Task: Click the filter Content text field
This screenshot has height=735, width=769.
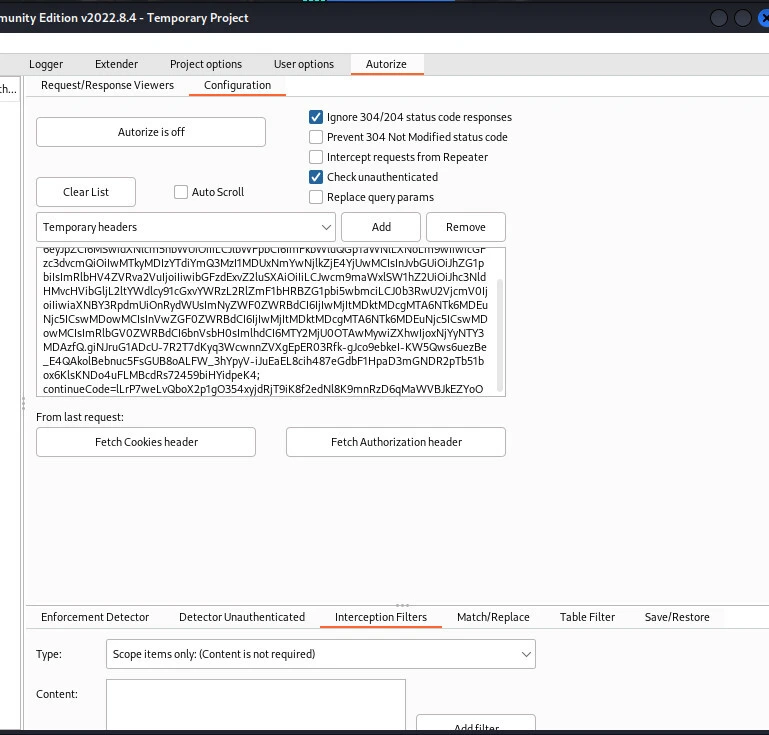Action: pos(256,705)
